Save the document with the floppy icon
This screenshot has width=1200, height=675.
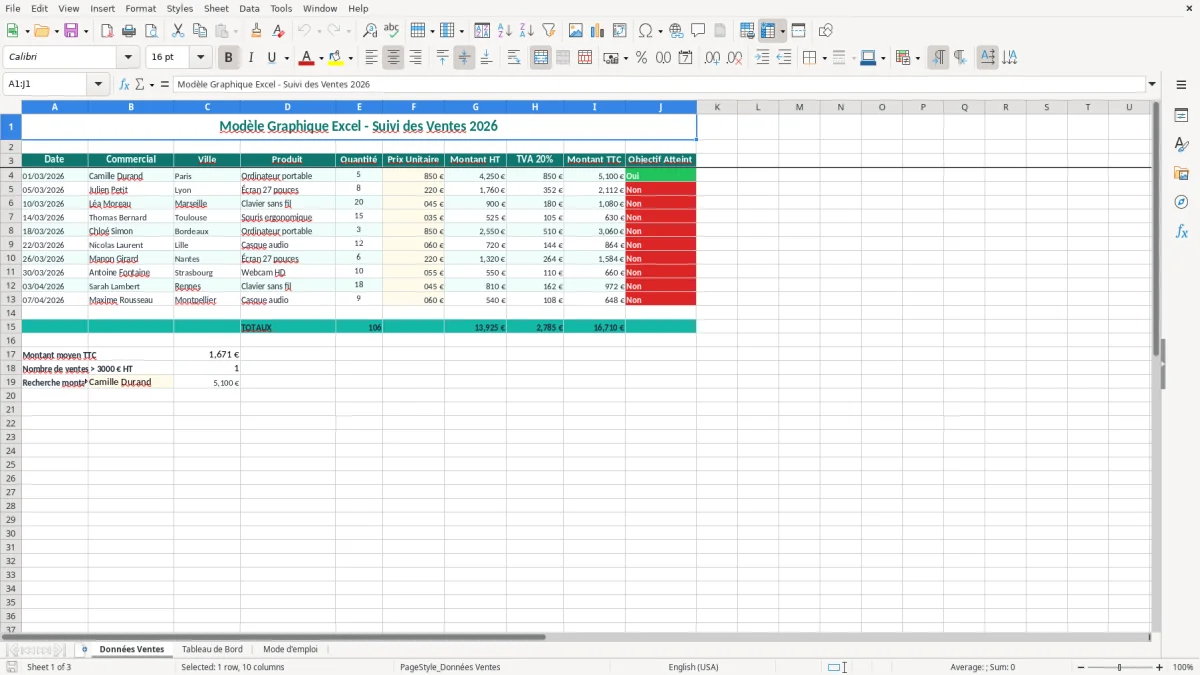(x=71, y=31)
